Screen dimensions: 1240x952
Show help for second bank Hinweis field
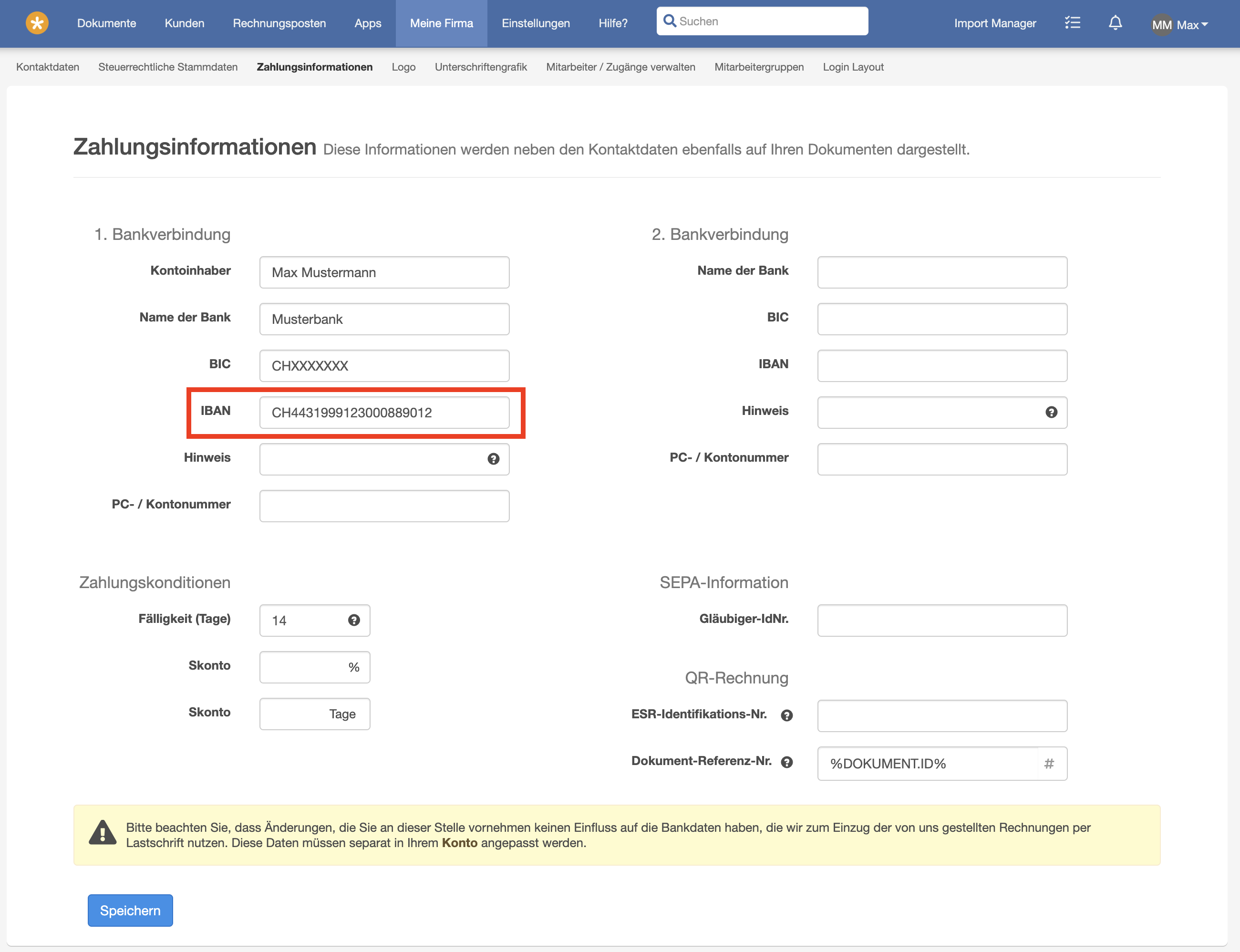(x=1051, y=413)
